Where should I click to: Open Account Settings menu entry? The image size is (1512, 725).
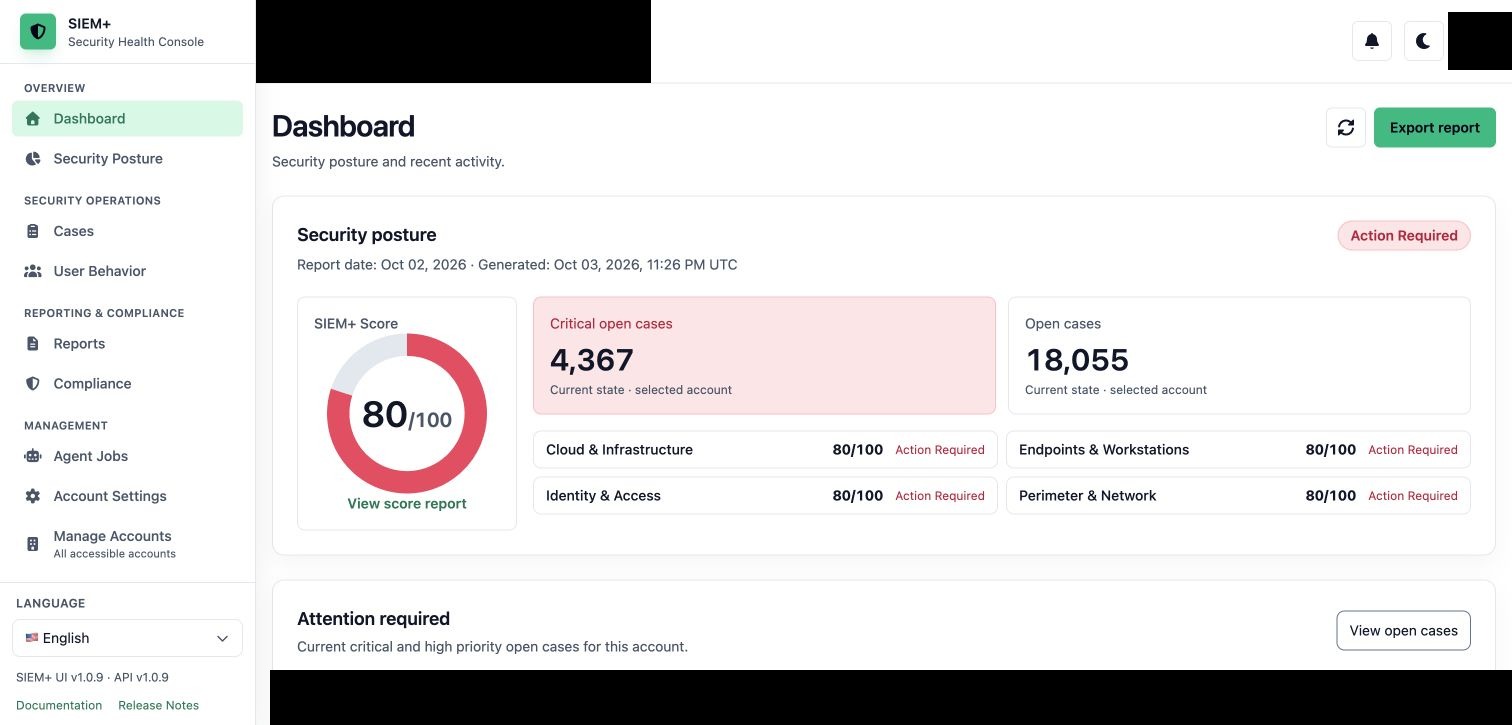coord(127,496)
